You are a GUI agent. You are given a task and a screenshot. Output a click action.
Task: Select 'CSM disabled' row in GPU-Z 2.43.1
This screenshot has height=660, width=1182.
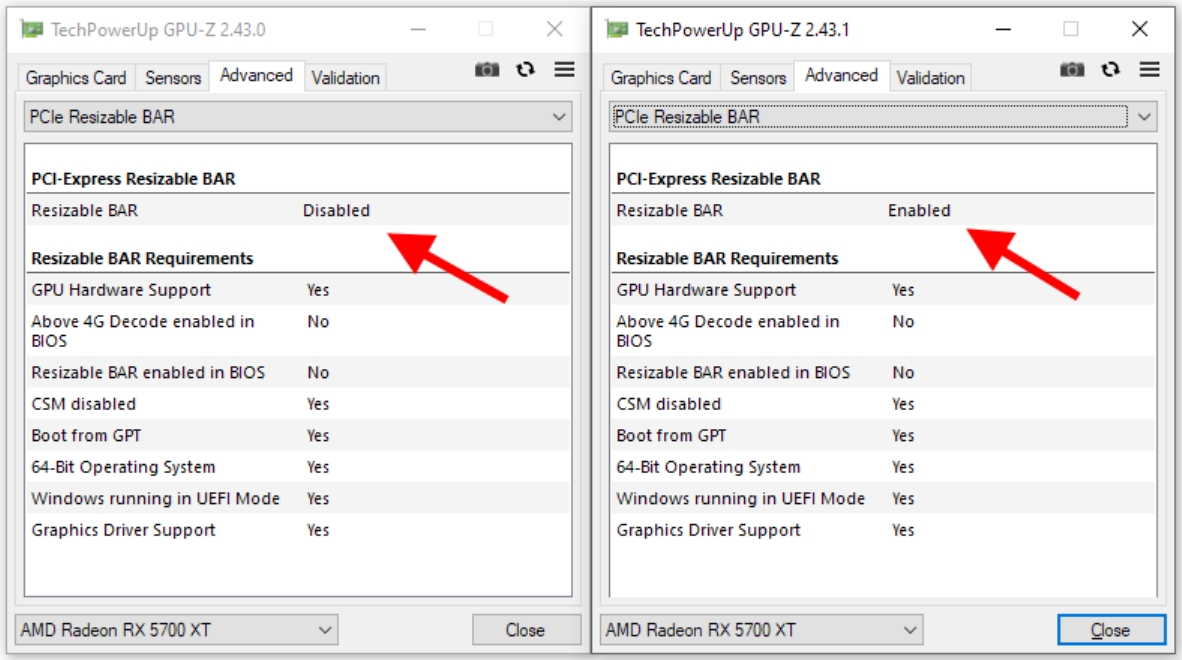coord(883,404)
